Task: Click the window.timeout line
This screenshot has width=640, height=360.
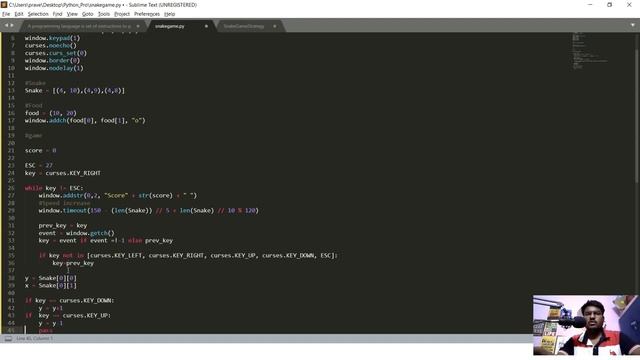Action: pos(149,211)
